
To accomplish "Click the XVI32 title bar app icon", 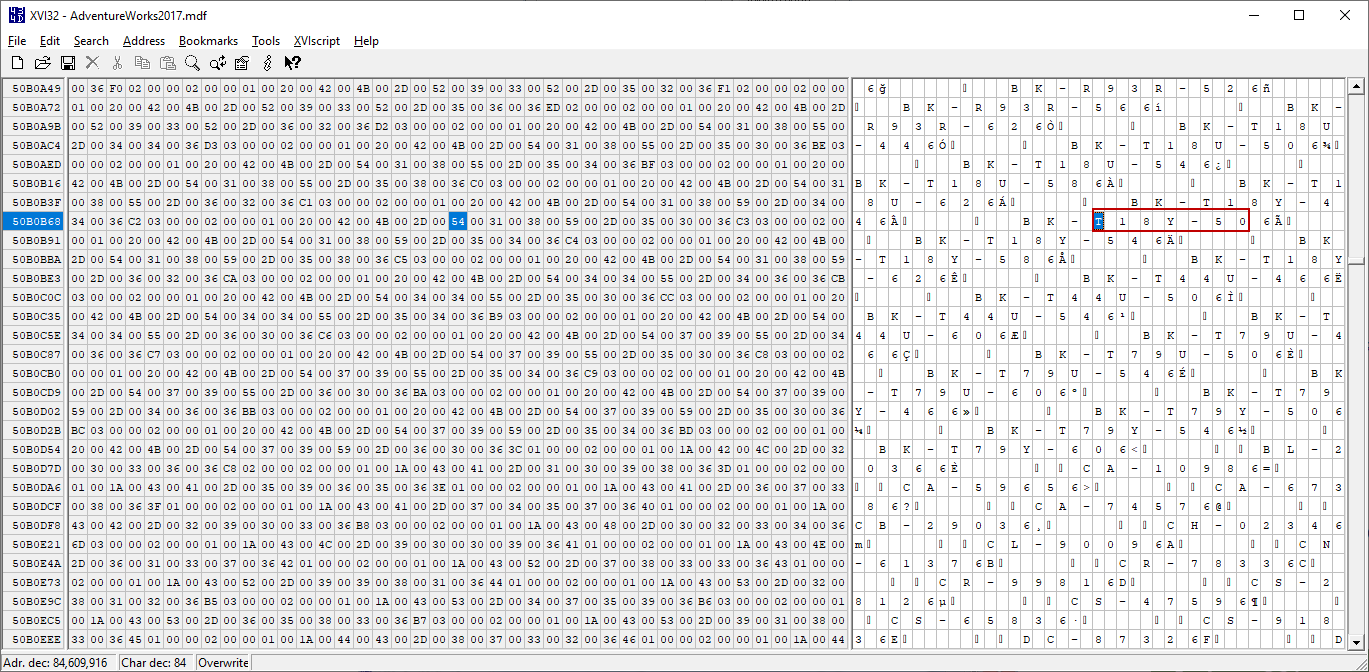I will [17, 16].
